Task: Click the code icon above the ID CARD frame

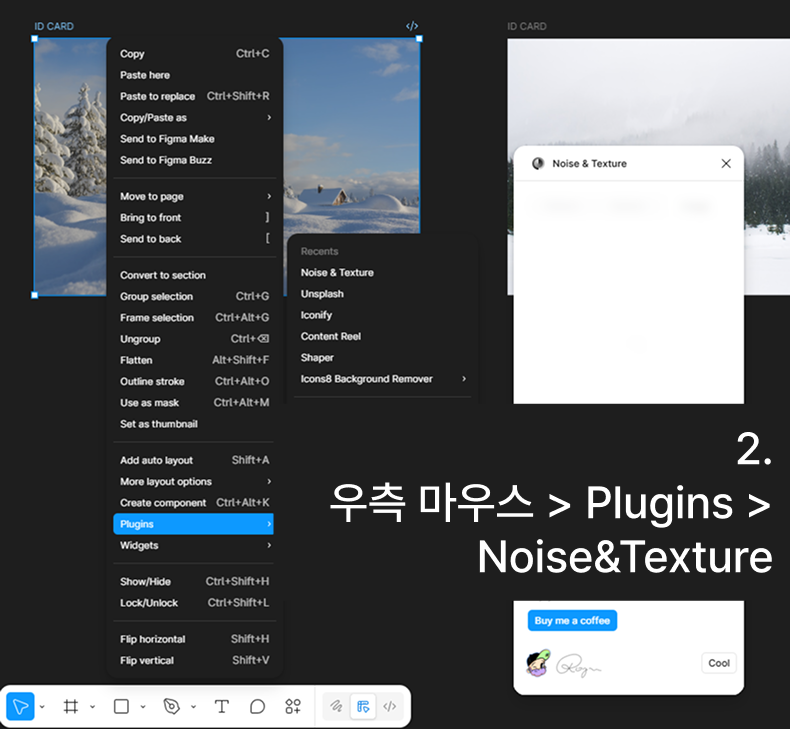Action: (412, 26)
